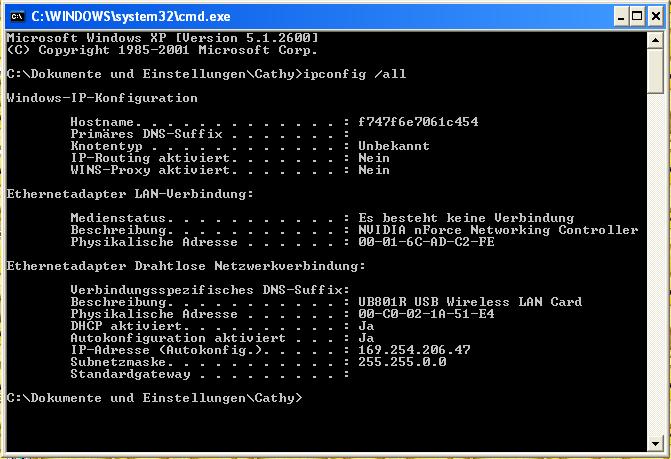
Task: Click the MAC address 00-01-6C-AD-C2-FE
Action: (426, 242)
